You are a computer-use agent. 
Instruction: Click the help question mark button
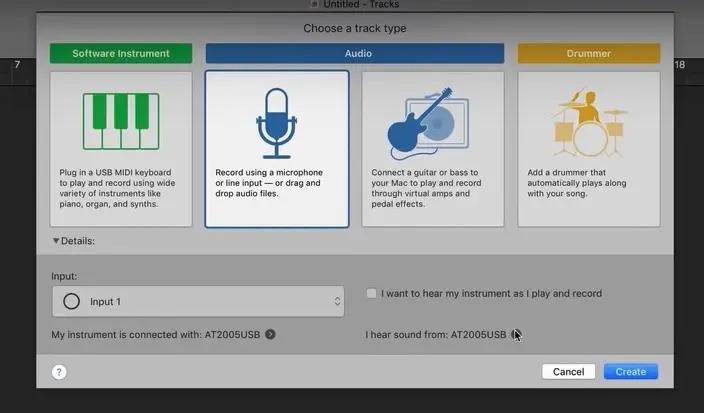(59, 372)
